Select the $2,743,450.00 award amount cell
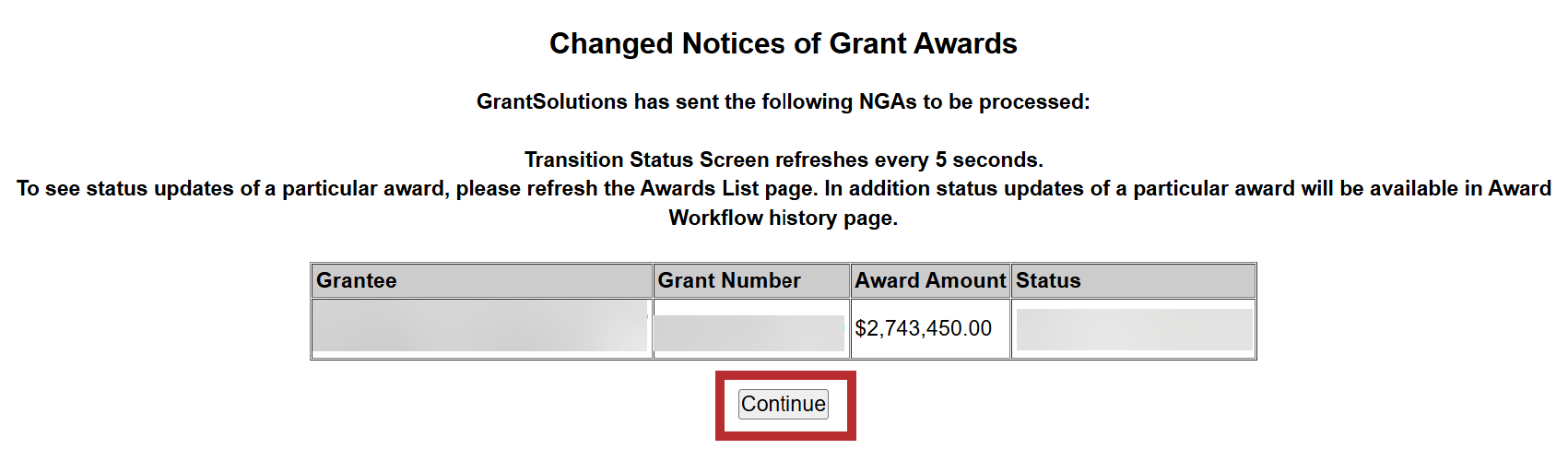 pos(924,328)
